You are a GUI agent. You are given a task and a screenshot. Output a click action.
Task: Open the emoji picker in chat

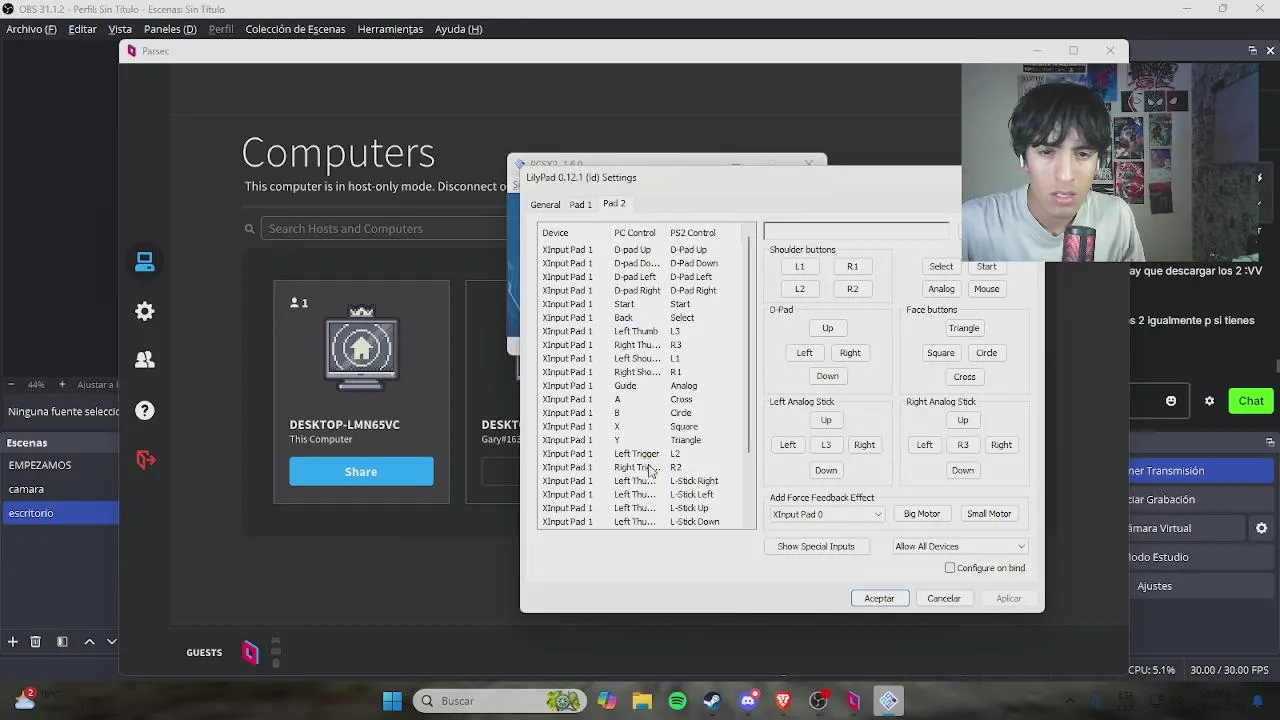click(x=1171, y=401)
